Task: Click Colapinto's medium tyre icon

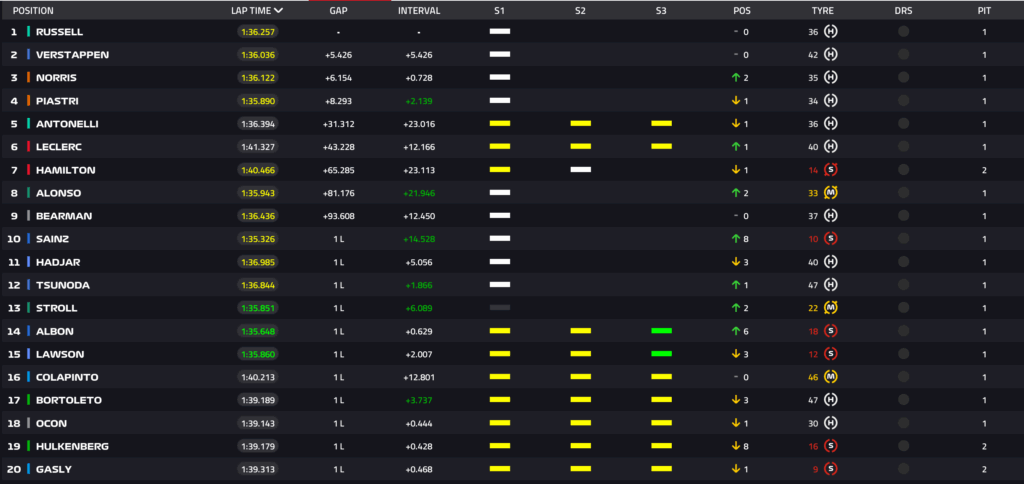Action: pos(831,377)
